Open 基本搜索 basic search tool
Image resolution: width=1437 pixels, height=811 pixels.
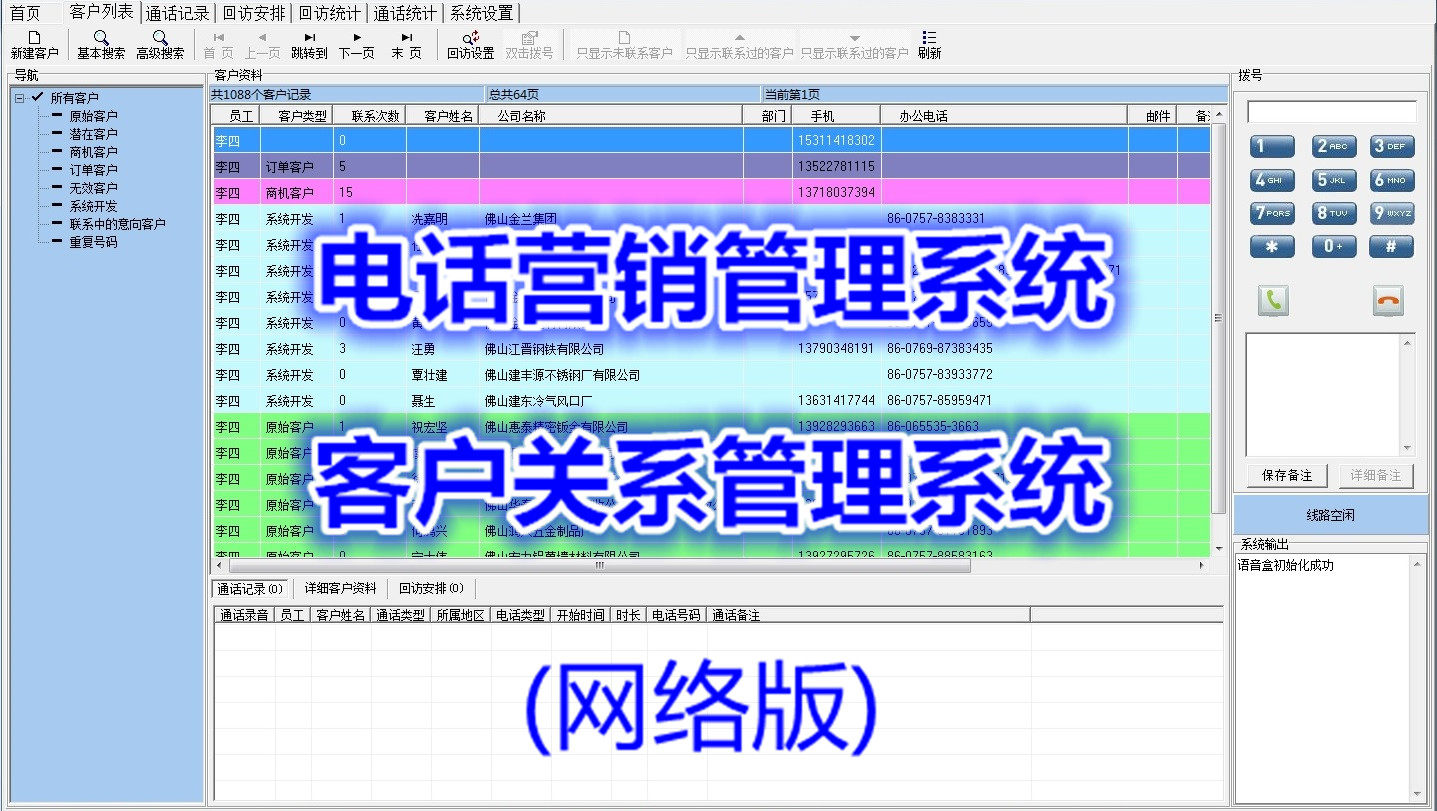point(101,45)
